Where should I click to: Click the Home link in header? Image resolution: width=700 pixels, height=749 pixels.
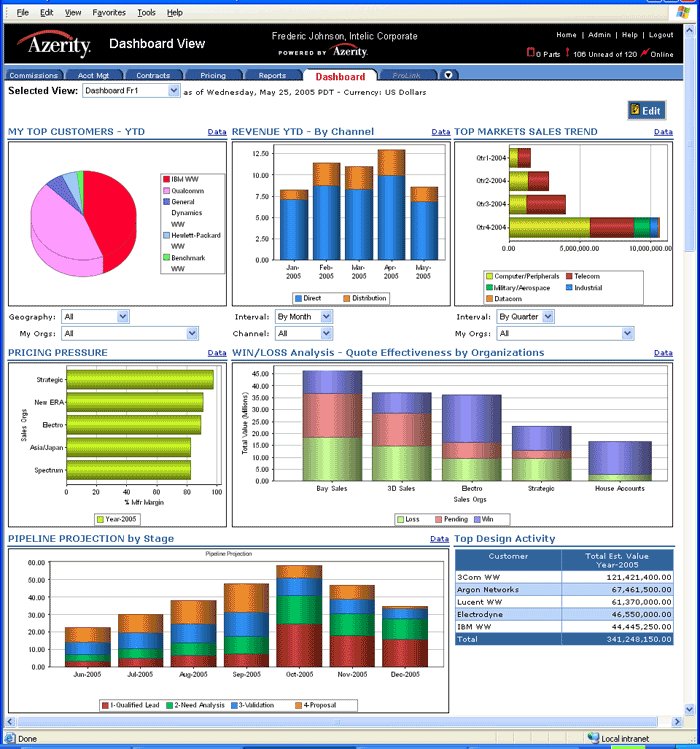[x=566, y=35]
